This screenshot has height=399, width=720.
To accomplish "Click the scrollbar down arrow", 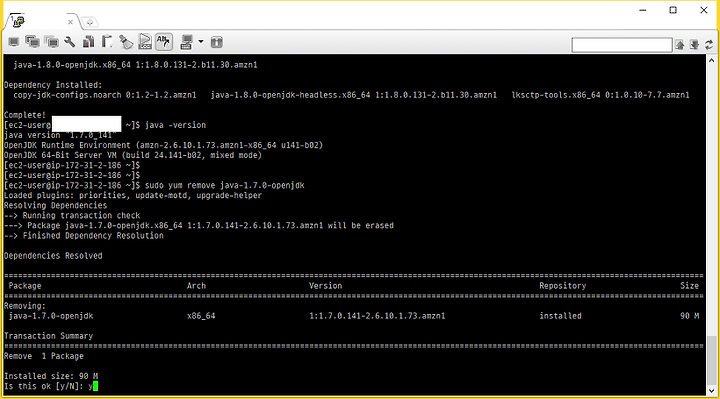I will coord(711,391).
